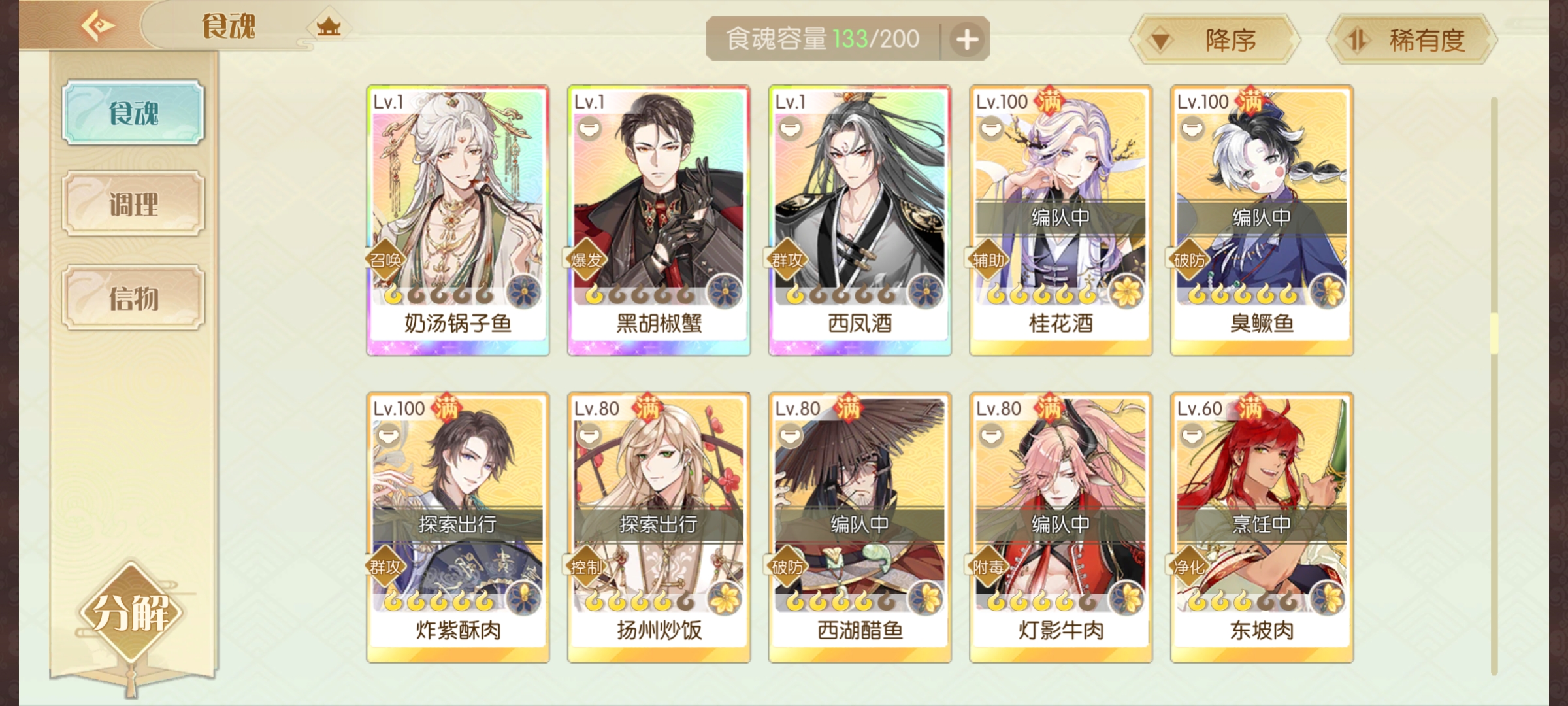Tap the gold flower emblem on 桂花酒

coord(1127,292)
